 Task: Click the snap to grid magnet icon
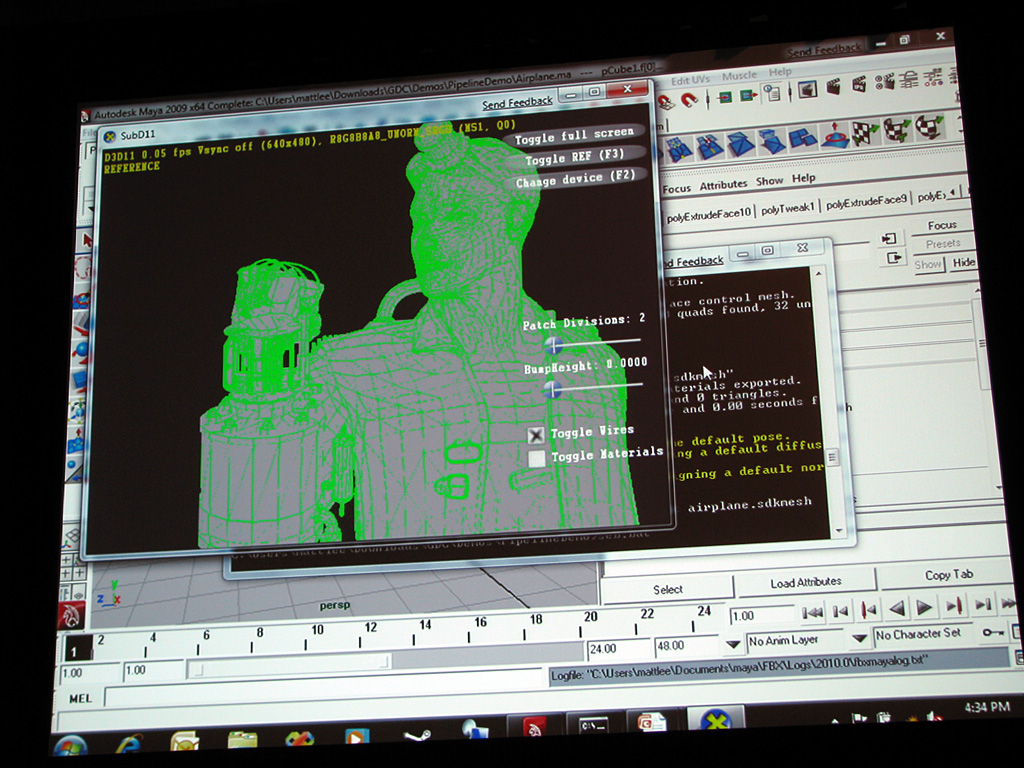(666, 103)
